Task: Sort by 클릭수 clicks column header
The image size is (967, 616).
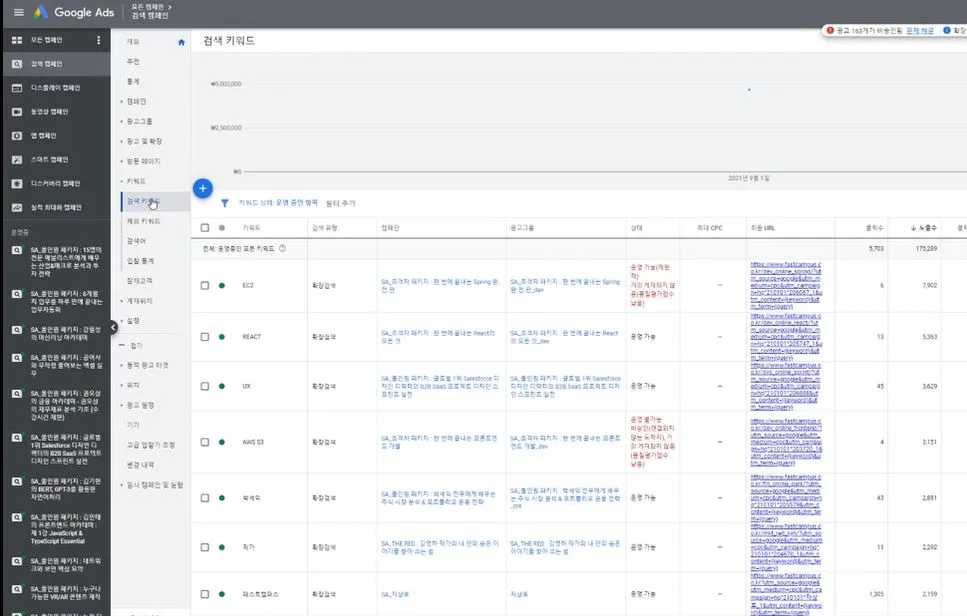Action: coord(874,228)
